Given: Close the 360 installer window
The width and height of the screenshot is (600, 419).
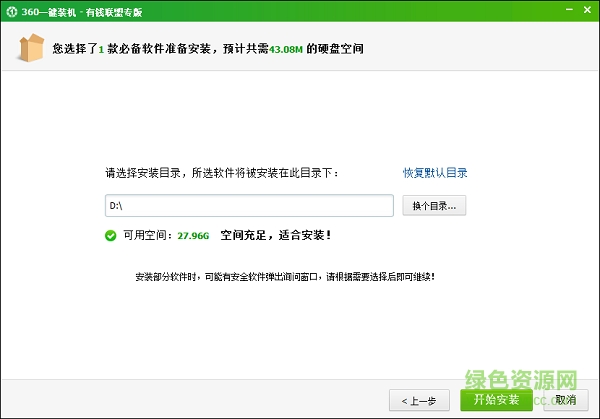Looking at the screenshot, I should click(586, 10).
